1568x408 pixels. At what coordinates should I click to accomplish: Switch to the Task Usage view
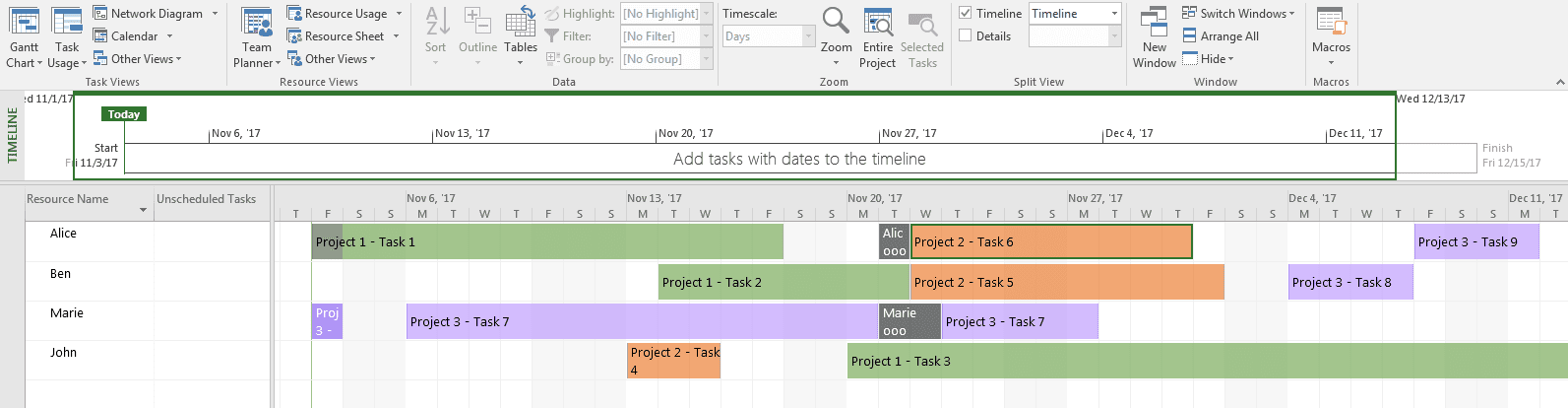click(x=67, y=37)
